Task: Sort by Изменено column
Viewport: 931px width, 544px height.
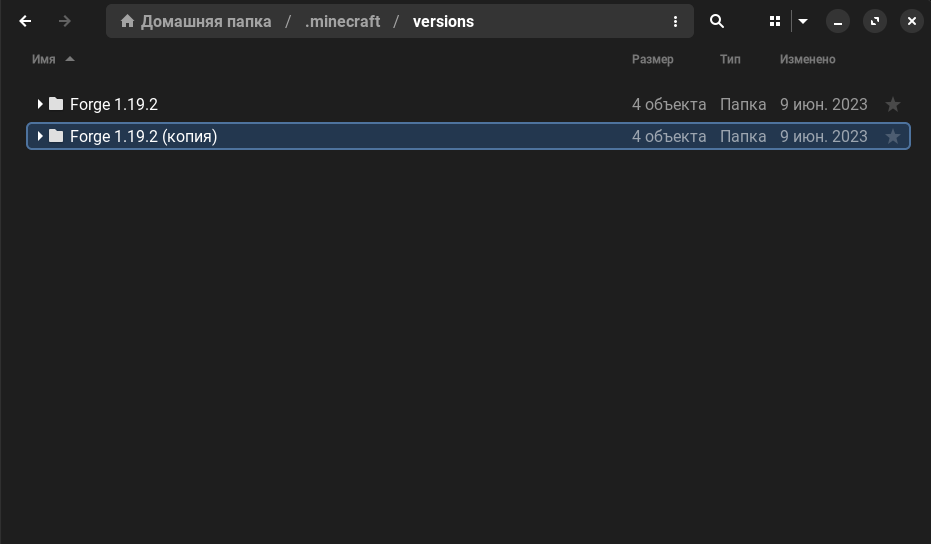Action: coord(807,59)
